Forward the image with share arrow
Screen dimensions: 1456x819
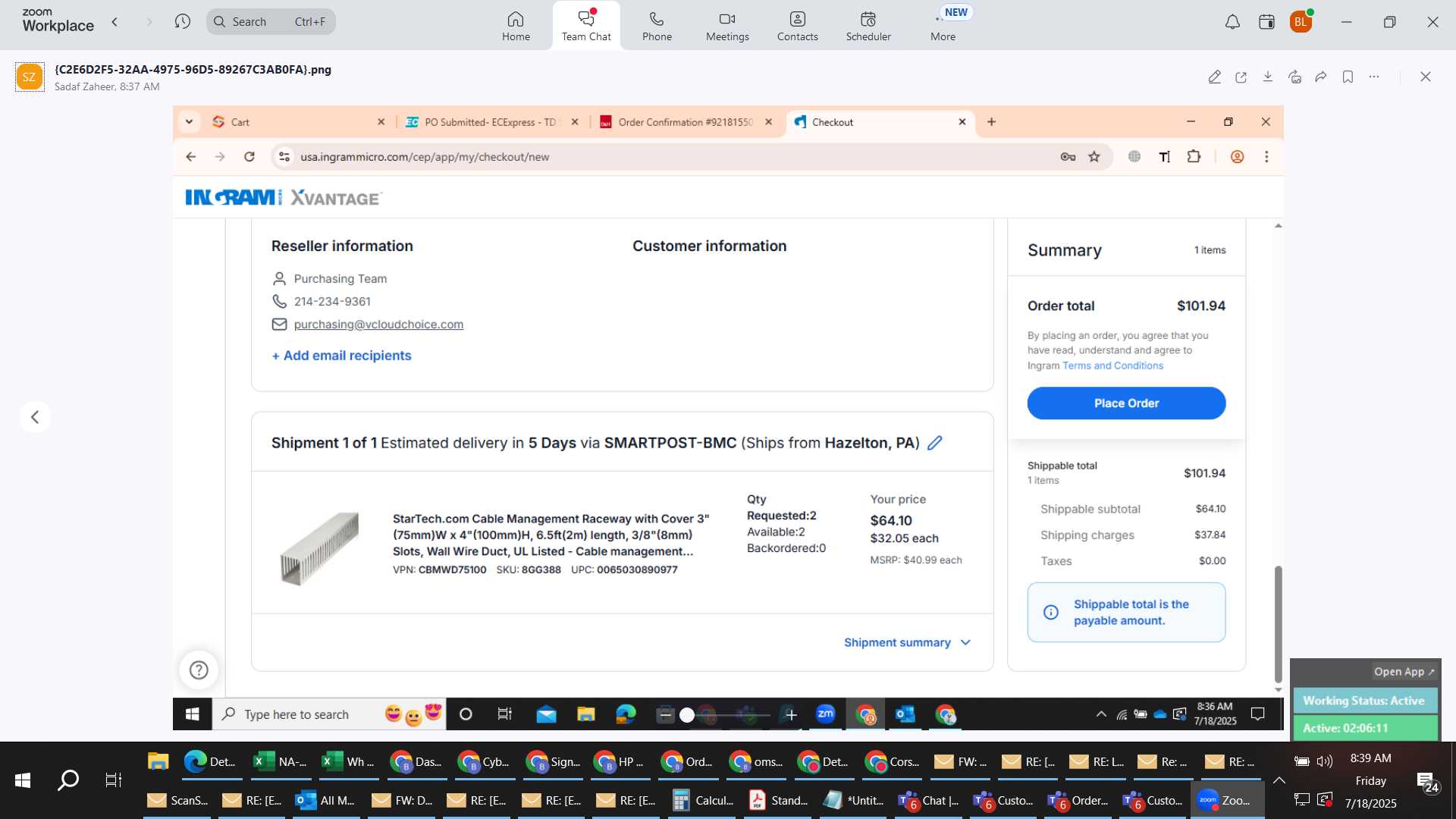coord(1321,77)
